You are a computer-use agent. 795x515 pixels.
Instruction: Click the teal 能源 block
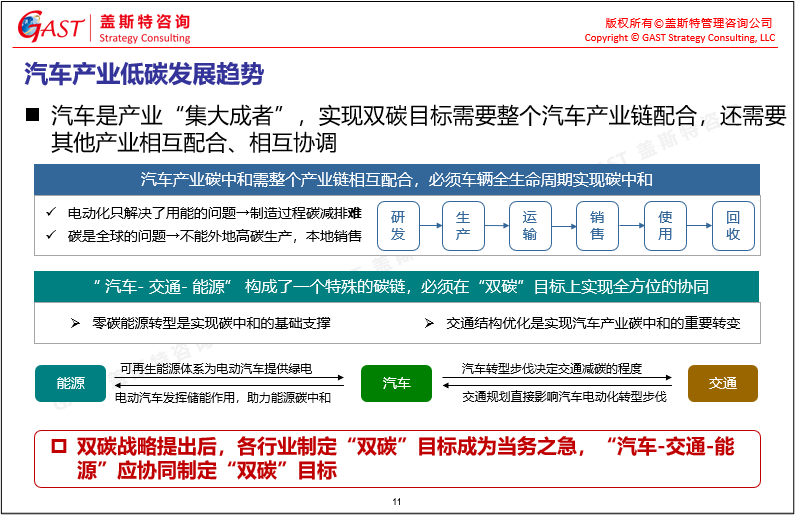(x=70, y=384)
